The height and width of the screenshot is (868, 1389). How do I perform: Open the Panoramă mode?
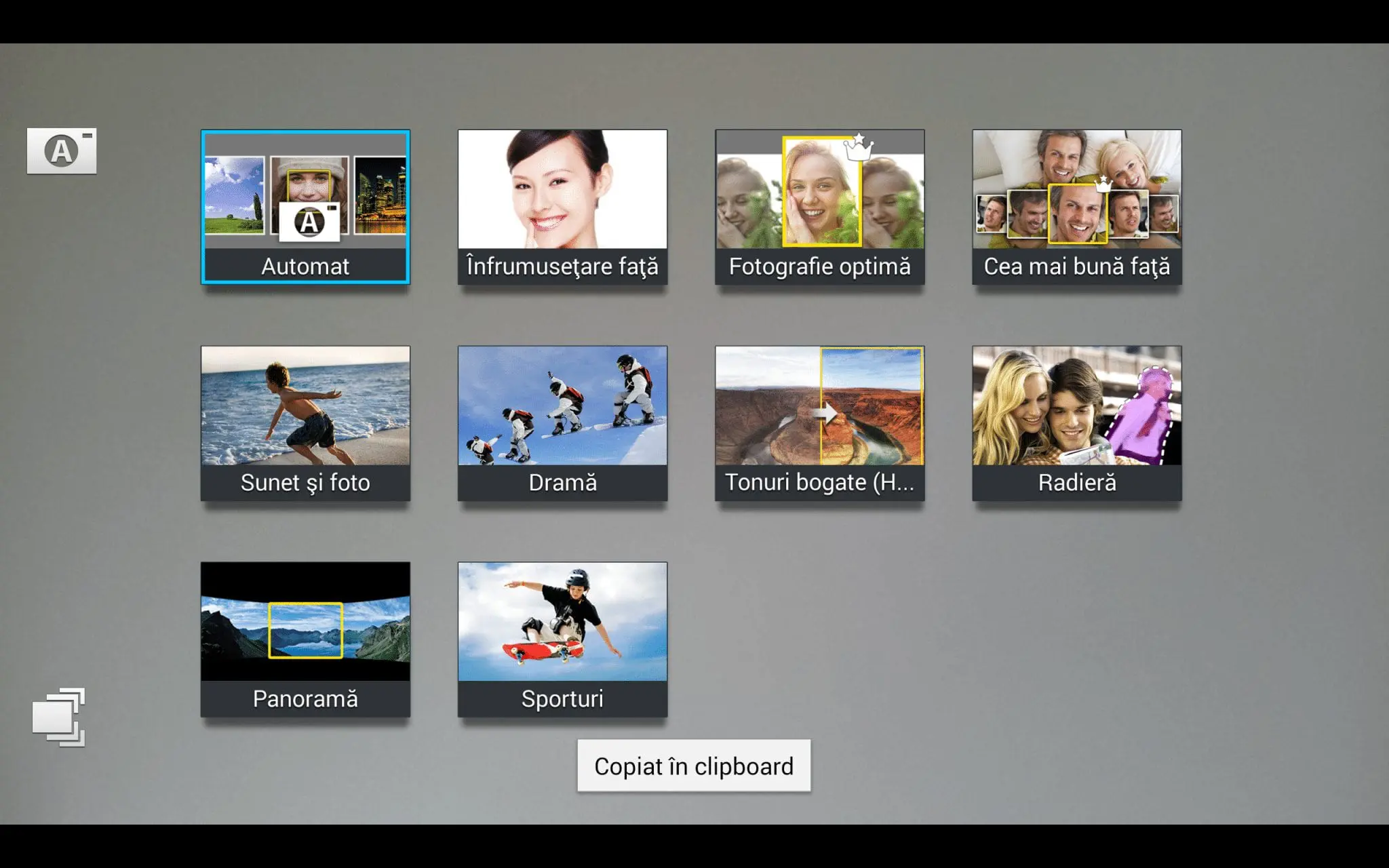coord(305,639)
